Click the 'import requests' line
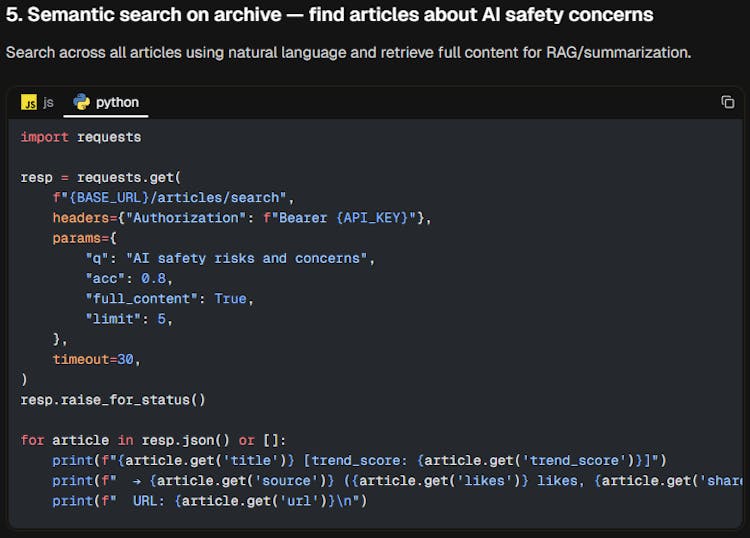Image resolution: width=750 pixels, height=538 pixels. 81,137
